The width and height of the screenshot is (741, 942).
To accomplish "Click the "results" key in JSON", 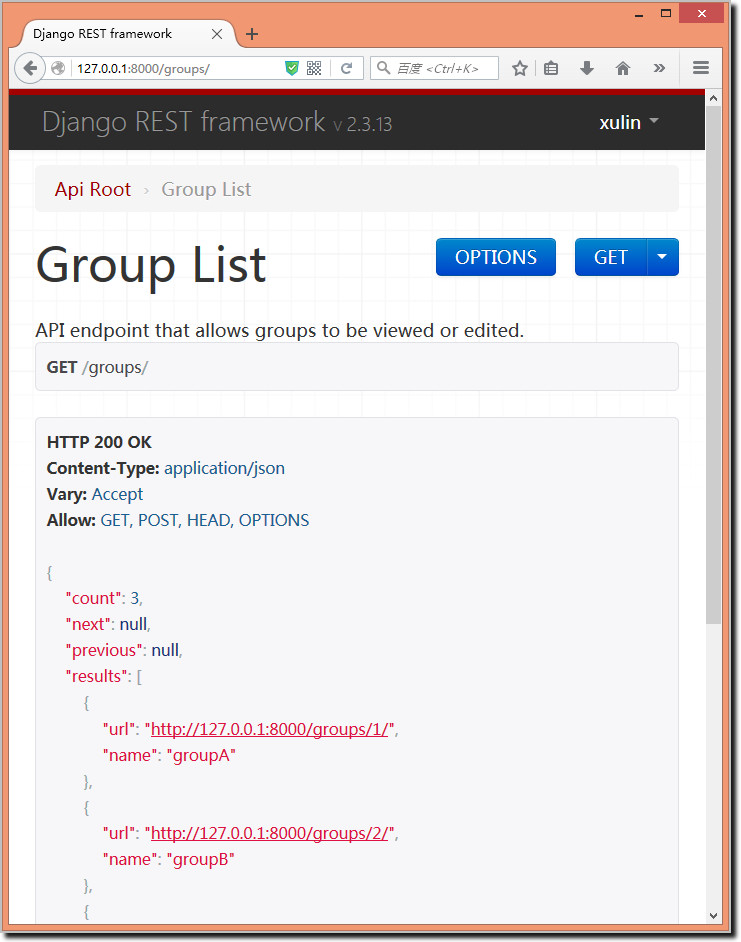I will click(x=96, y=676).
